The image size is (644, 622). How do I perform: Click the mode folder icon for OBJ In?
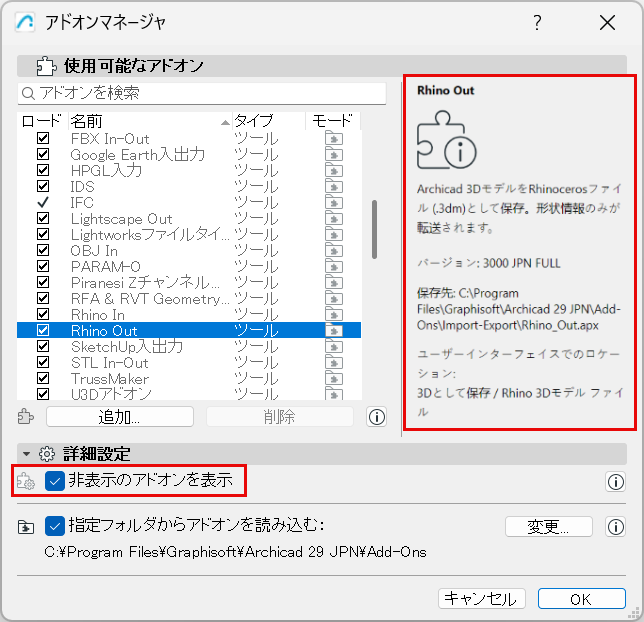tap(334, 251)
